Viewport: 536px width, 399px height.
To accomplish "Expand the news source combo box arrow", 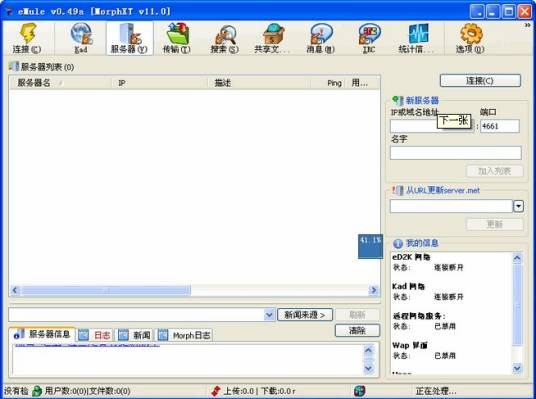I will coord(269,315).
